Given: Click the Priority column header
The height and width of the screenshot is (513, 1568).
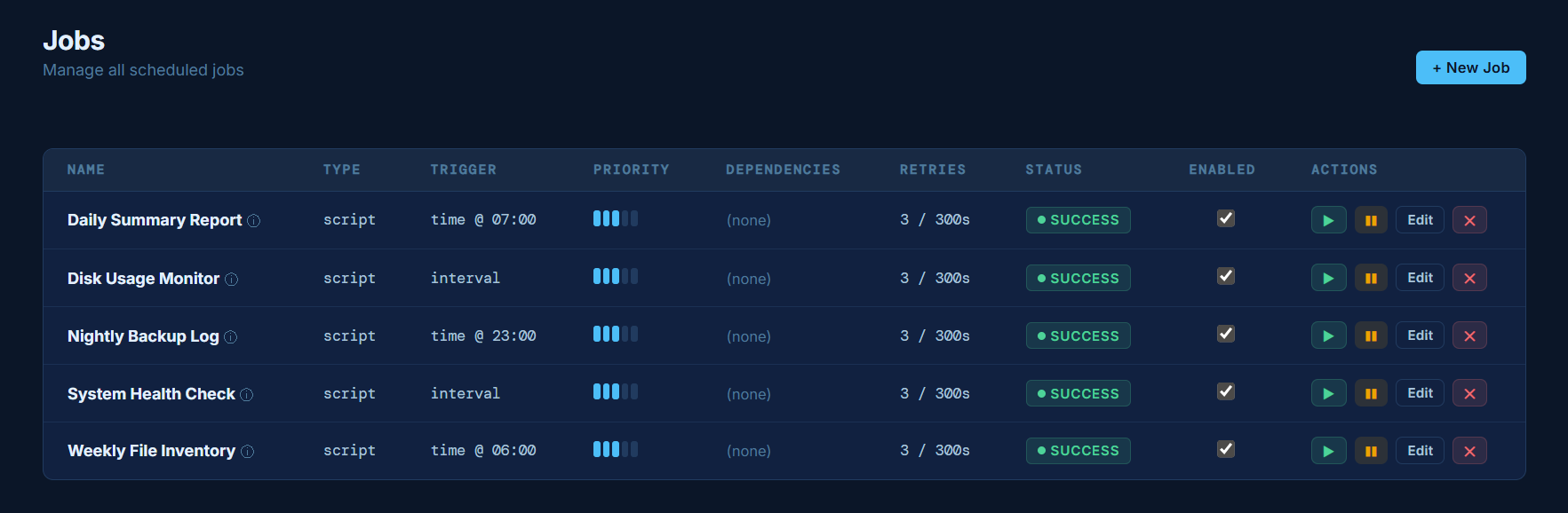Looking at the screenshot, I should (632, 170).
